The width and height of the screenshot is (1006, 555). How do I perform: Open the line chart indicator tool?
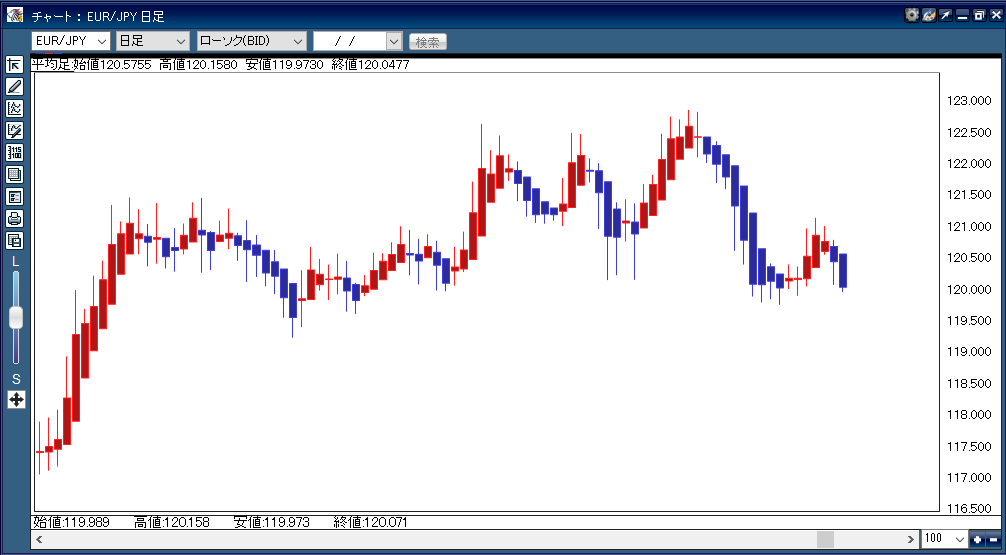pyautogui.click(x=15, y=108)
